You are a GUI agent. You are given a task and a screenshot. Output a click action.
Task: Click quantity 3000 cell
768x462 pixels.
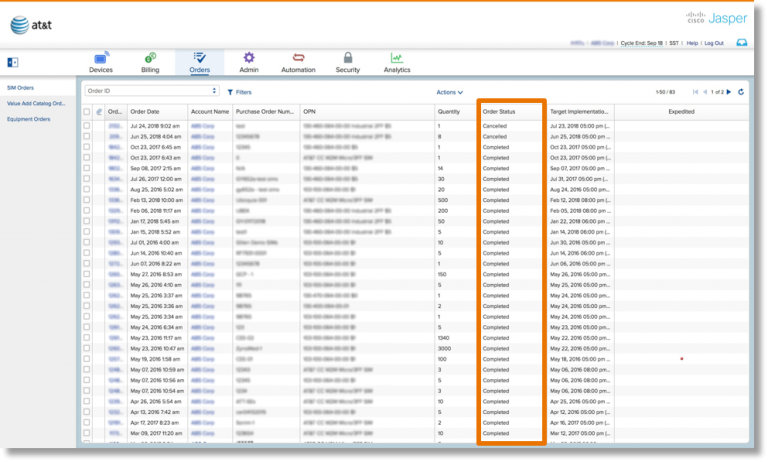[x=444, y=349]
